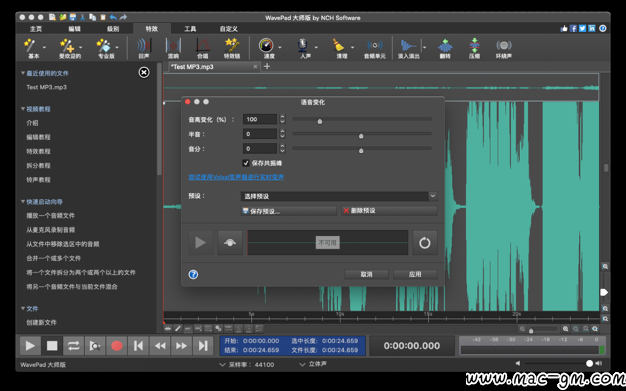Viewport: 626px width, 391px height.
Task: Open dropdown arrow beside 人声 tool
Action: (x=316, y=47)
